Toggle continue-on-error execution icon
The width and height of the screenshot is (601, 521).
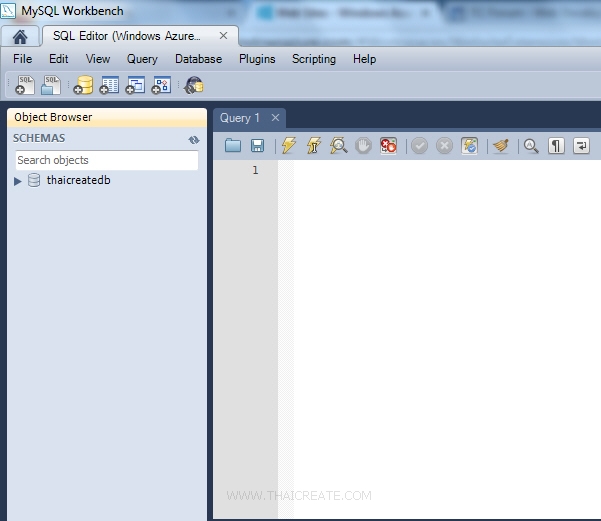click(x=388, y=146)
